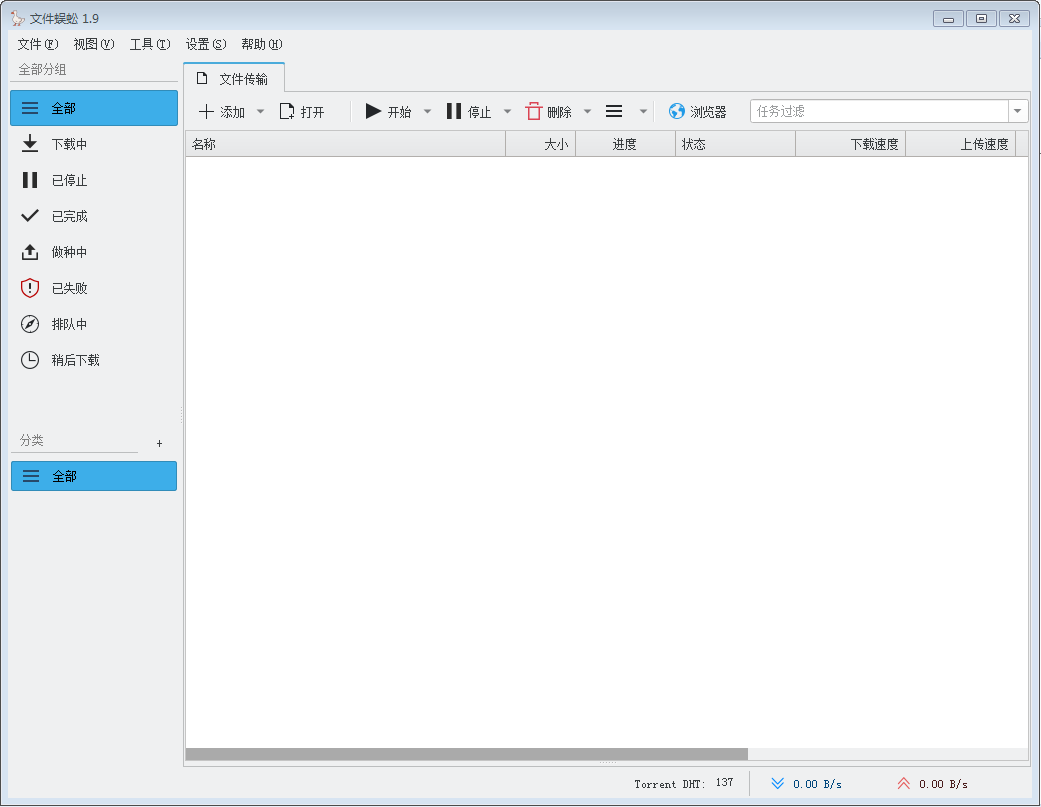Viewport: 1041px width, 807px height.
Task: Open the Settings (设置) menu
Action: click(x=205, y=44)
